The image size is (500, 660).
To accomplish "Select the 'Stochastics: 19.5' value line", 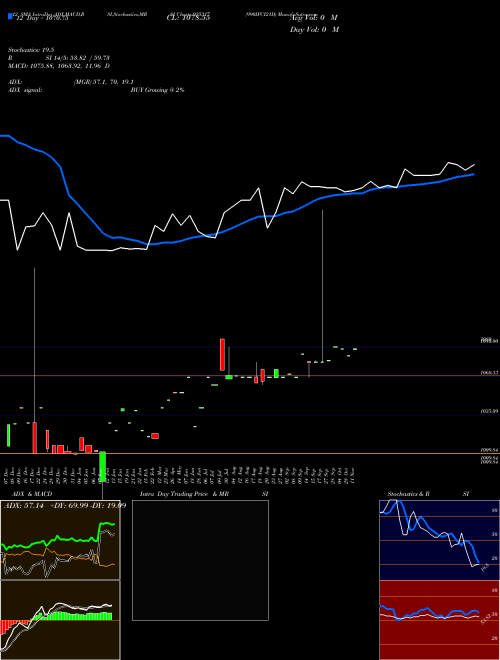I will click(x=31, y=50).
